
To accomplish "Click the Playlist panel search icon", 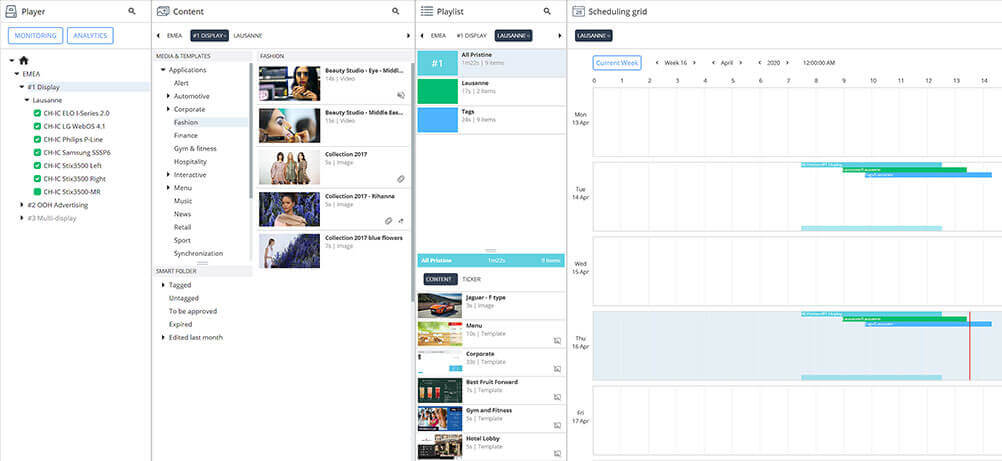I will pos(547,11).
